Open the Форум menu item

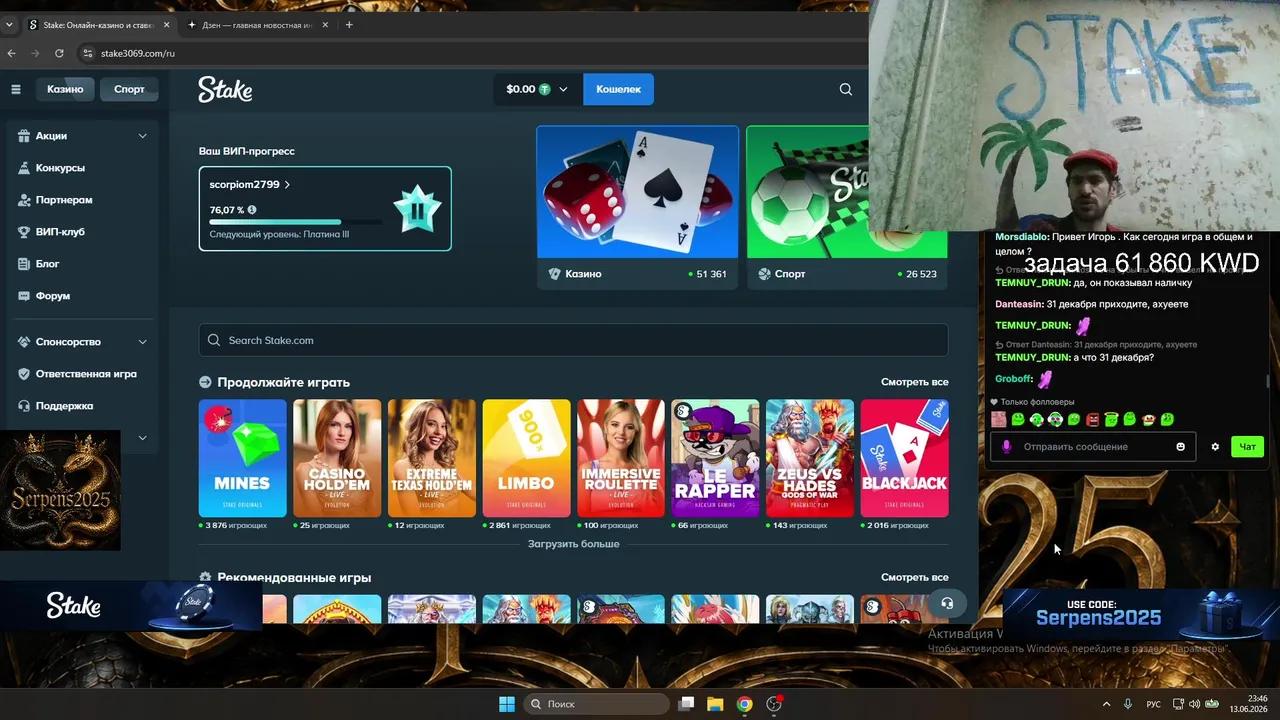53,296
